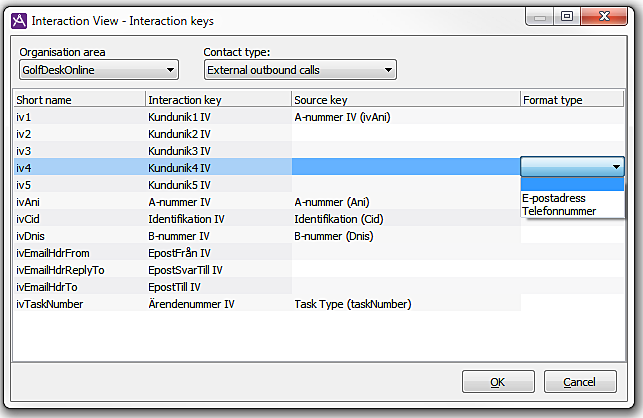The height and width of the screenshot is (418, 643).
Task: Click the A-nummer (Ani) source key cell
Action: click(x=405, y=202)
